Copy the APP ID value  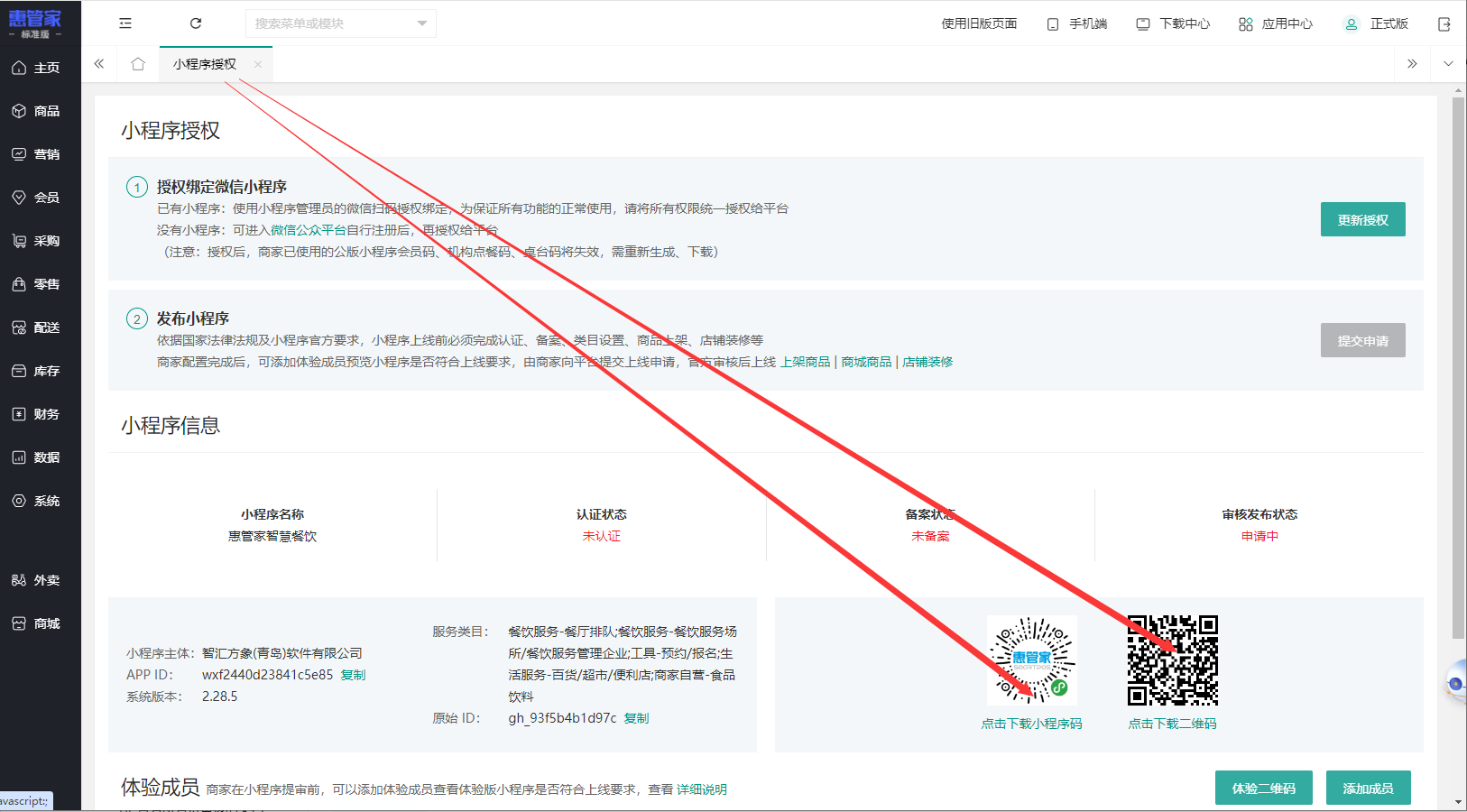coord(353,675)
